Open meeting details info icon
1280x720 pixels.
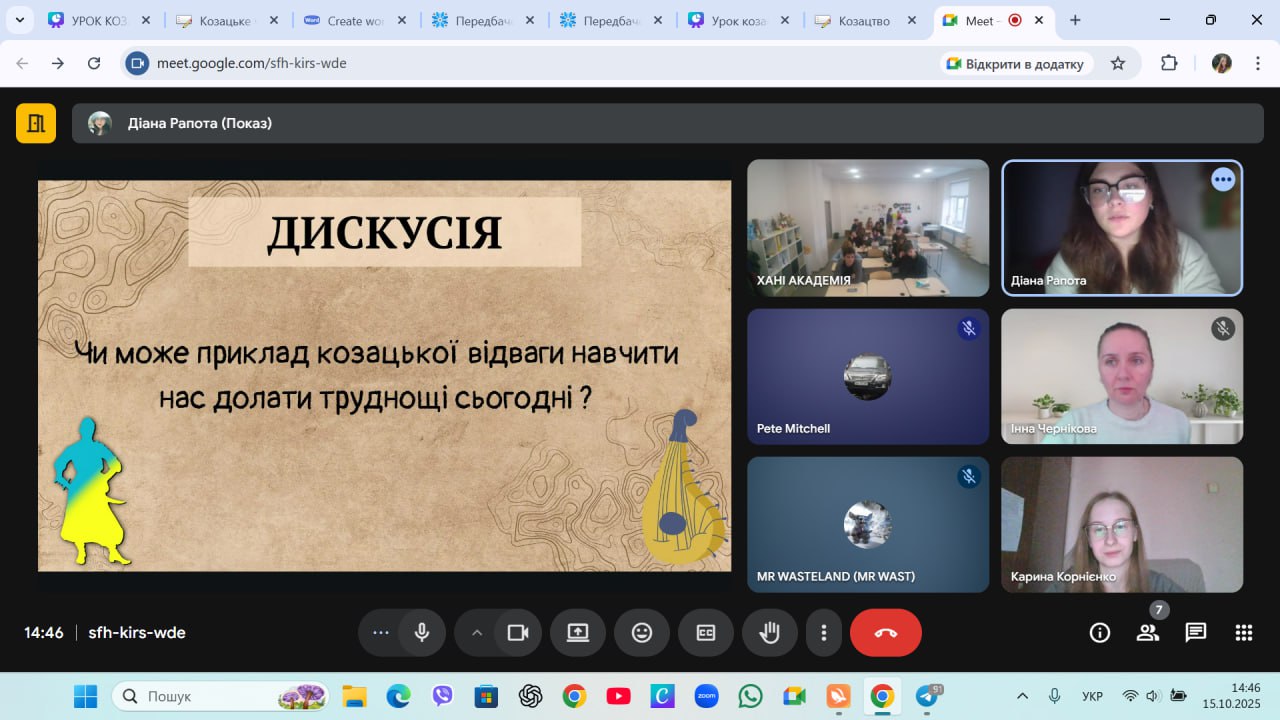point(1099,633)
